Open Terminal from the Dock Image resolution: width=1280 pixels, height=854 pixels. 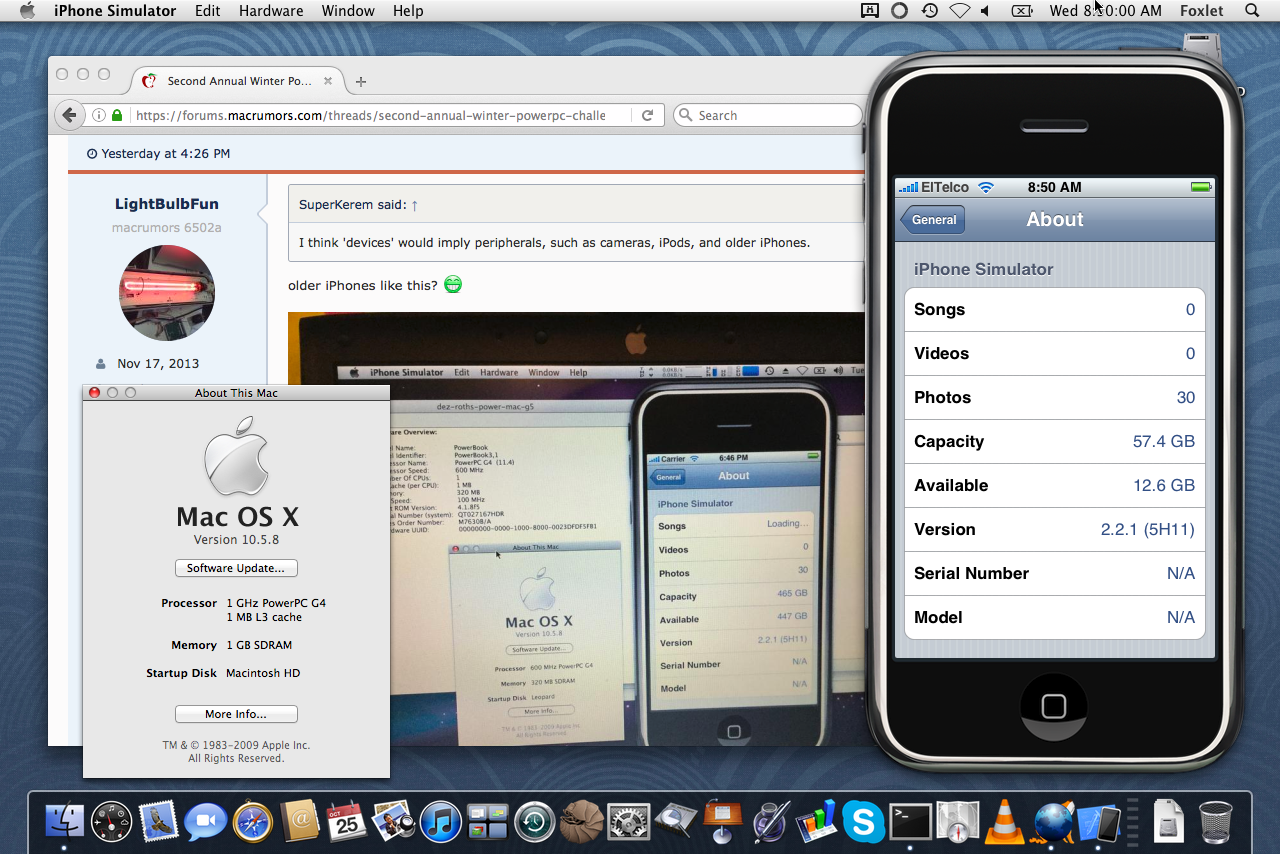coord(911,822)
